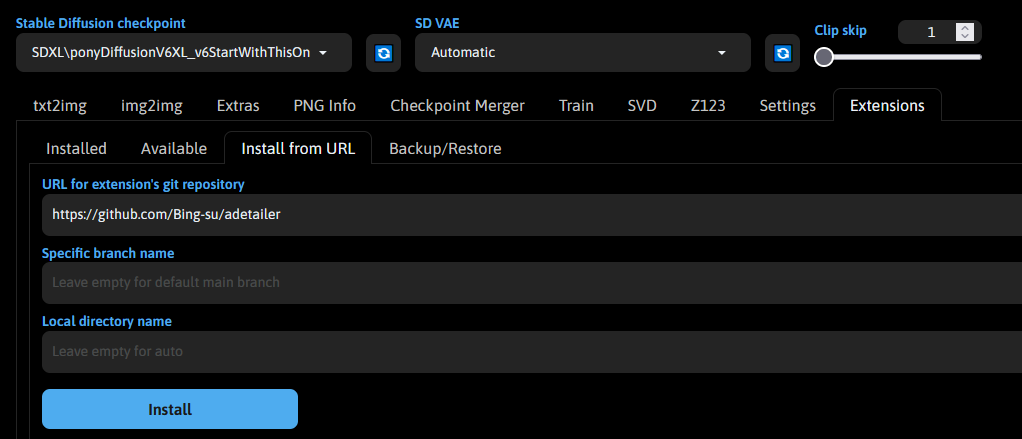Screen dimensions: 1022x439
Task: Select the Backup/Restore subtab
Action: [445, 149]
